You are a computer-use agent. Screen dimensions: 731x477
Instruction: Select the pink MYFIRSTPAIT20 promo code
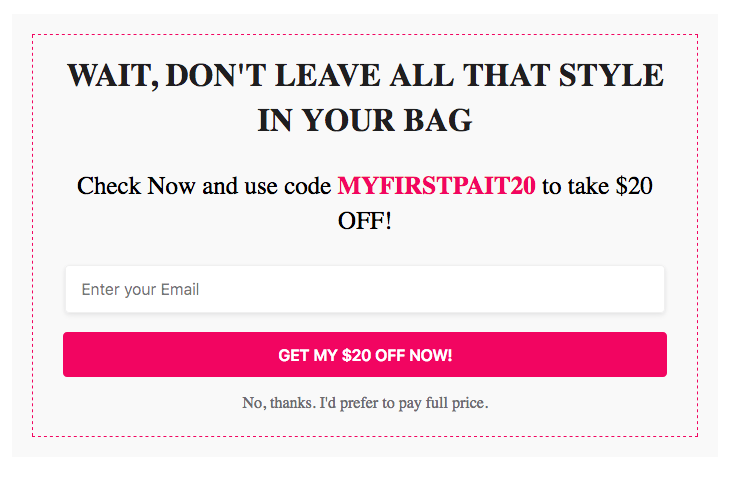click(x=436, y=186)
